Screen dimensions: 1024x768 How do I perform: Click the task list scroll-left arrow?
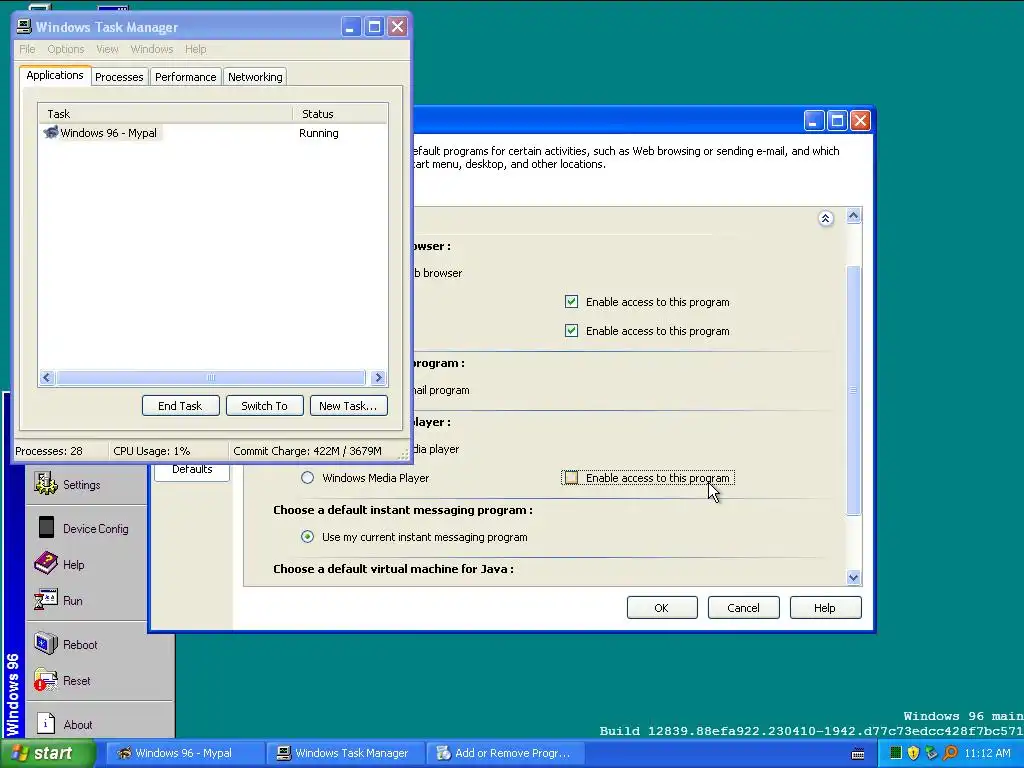click(46, 377)
